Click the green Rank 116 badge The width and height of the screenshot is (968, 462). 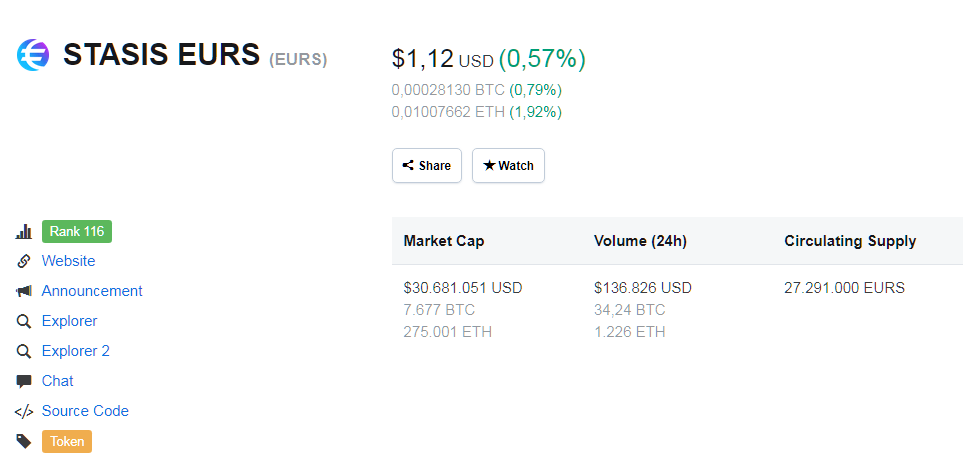coord(77,232)
